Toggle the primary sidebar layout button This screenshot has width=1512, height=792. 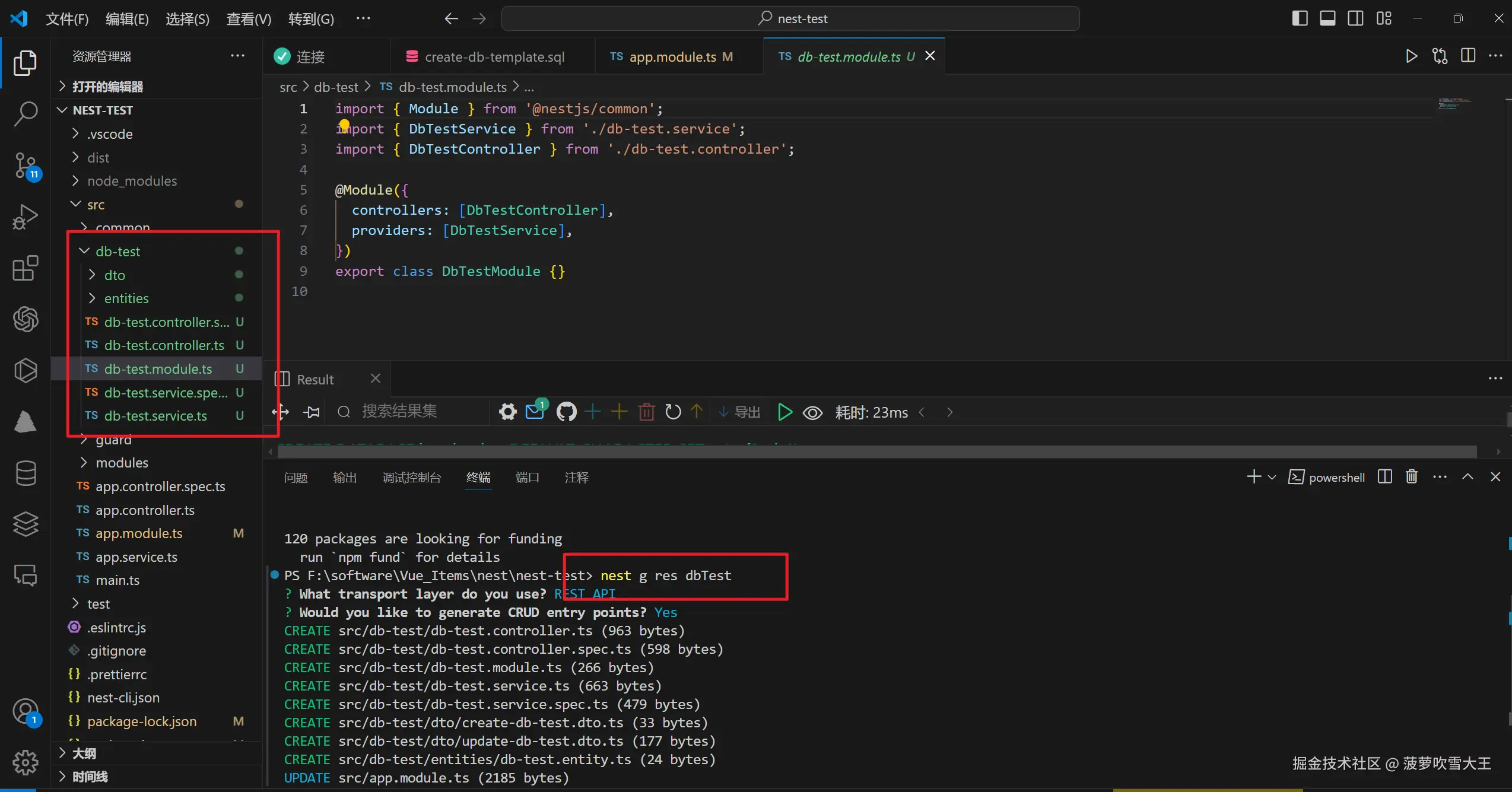coord(1300,18)
